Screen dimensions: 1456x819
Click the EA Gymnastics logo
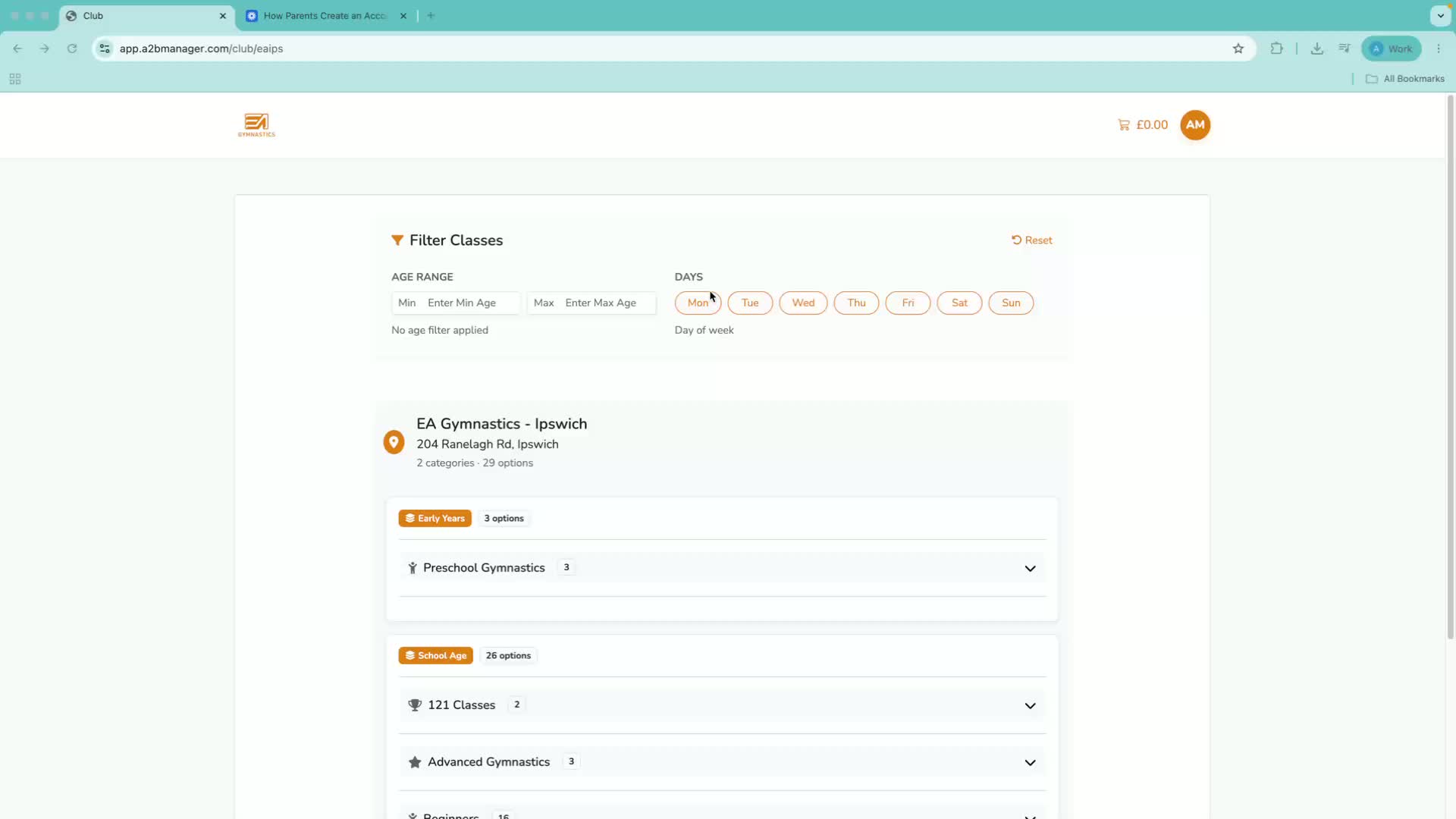point(256,125)
